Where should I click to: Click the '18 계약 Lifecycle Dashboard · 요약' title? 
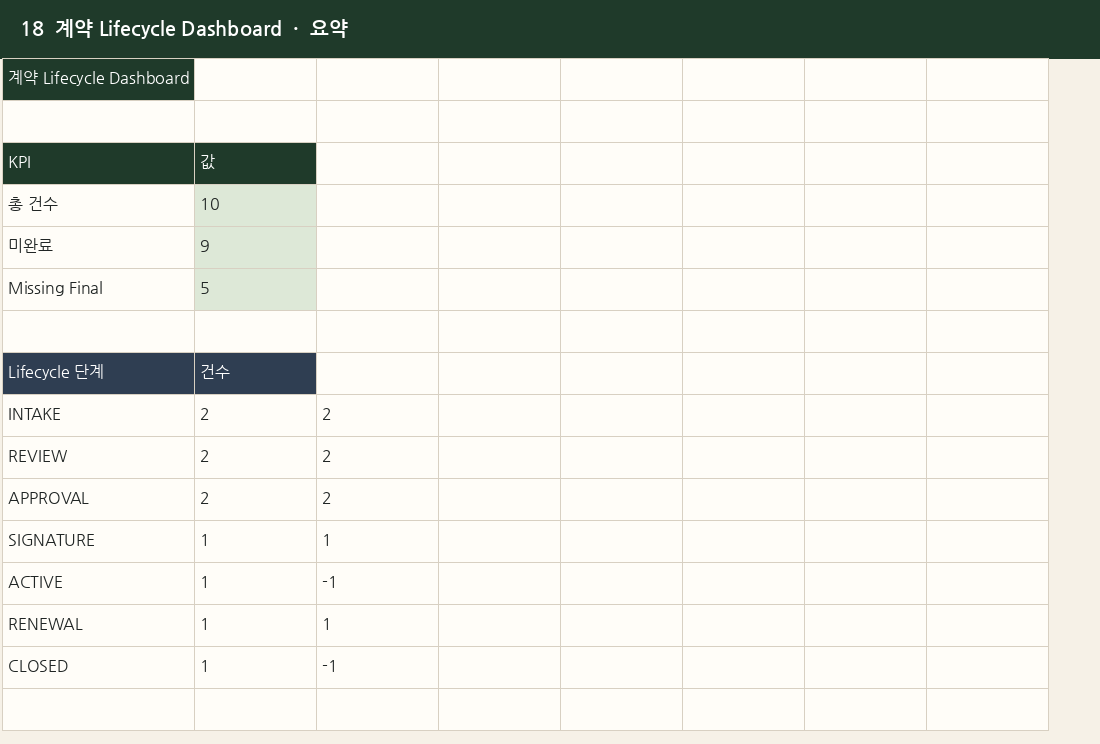[x=184, y=29]
